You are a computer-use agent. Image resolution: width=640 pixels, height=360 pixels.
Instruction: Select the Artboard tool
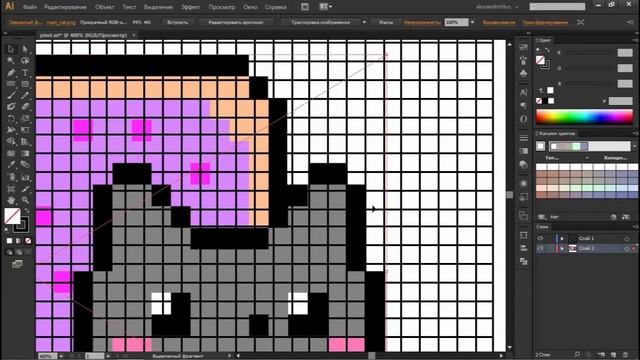[x=11, y=189]
